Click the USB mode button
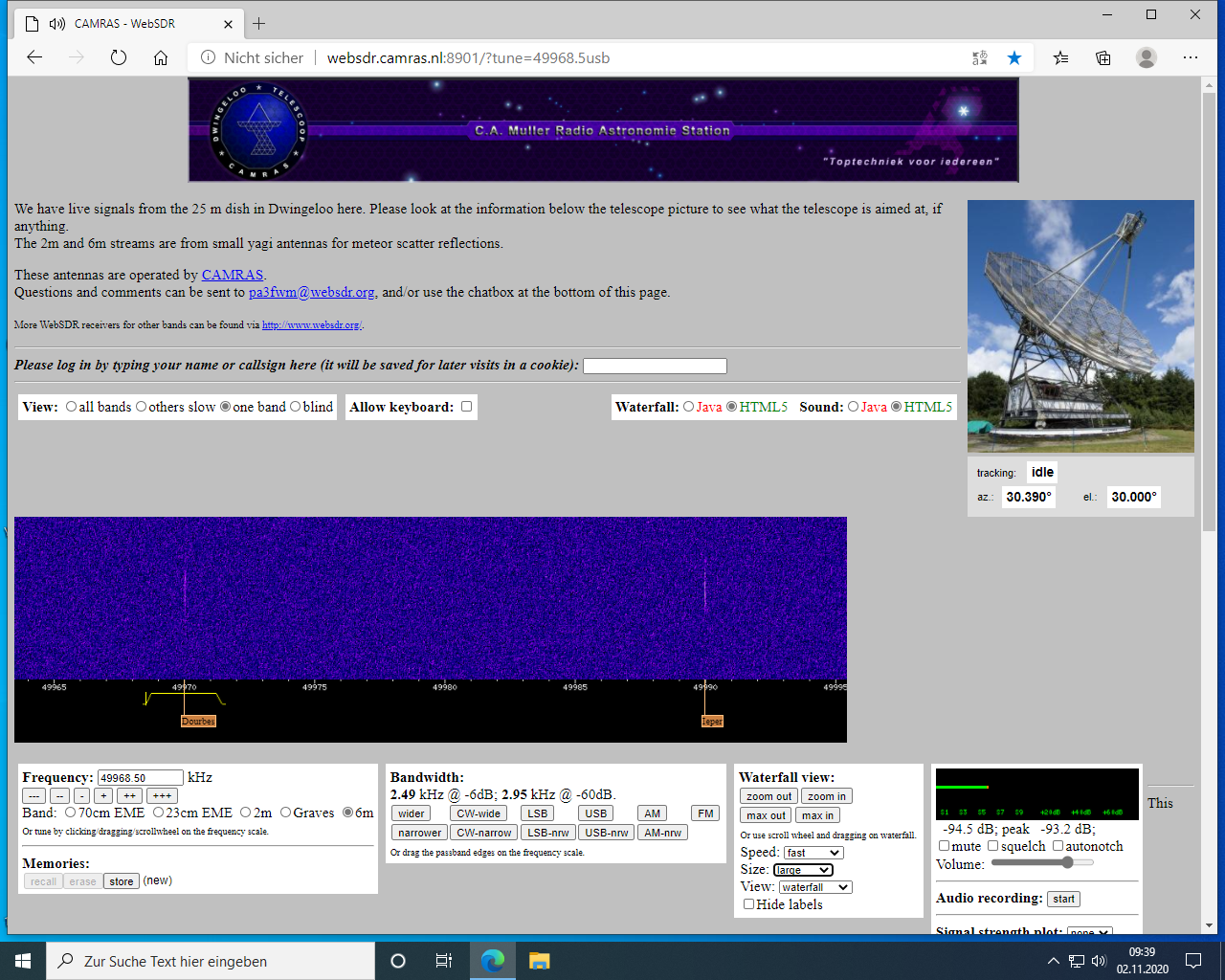The image size is (1225, 980). point(596,813)
